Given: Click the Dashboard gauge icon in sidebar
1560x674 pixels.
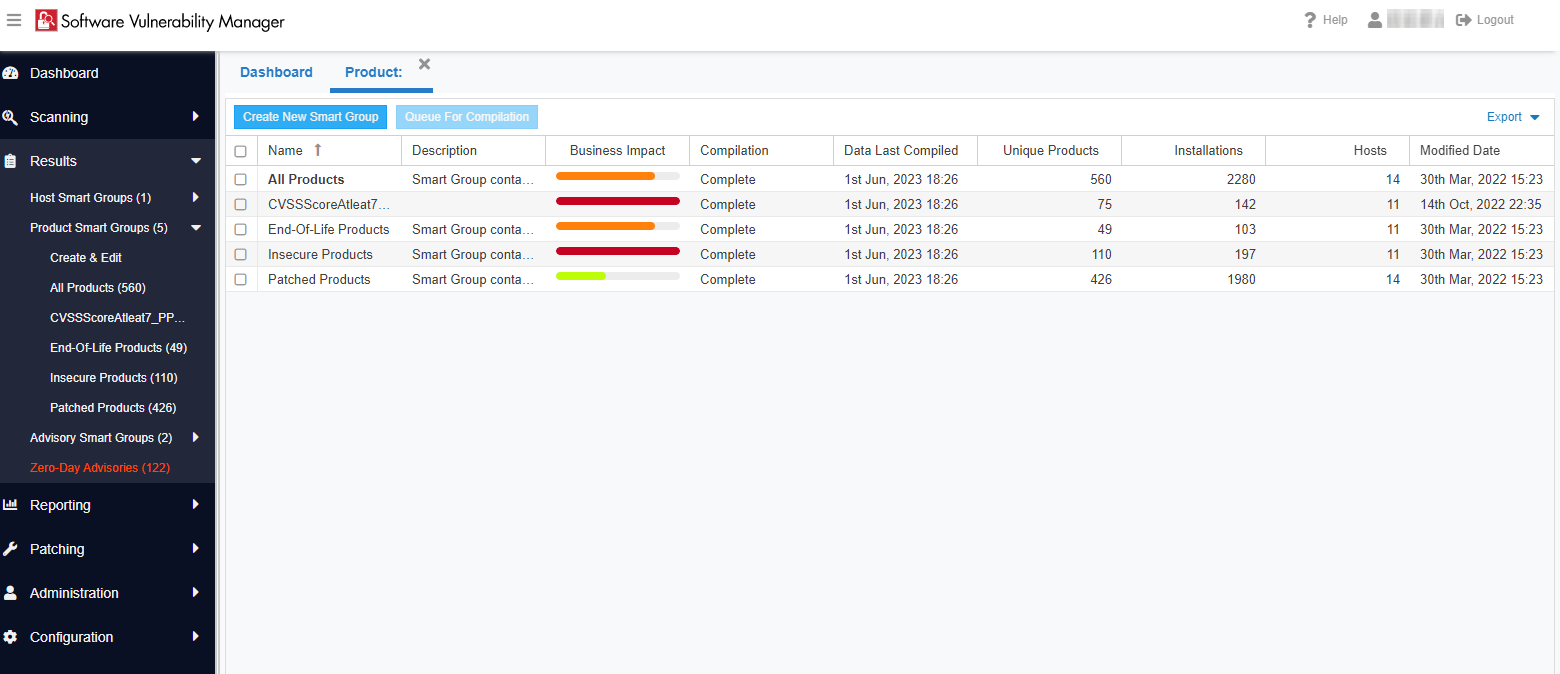Looking at the screenshot, I should tap(11, 73).
